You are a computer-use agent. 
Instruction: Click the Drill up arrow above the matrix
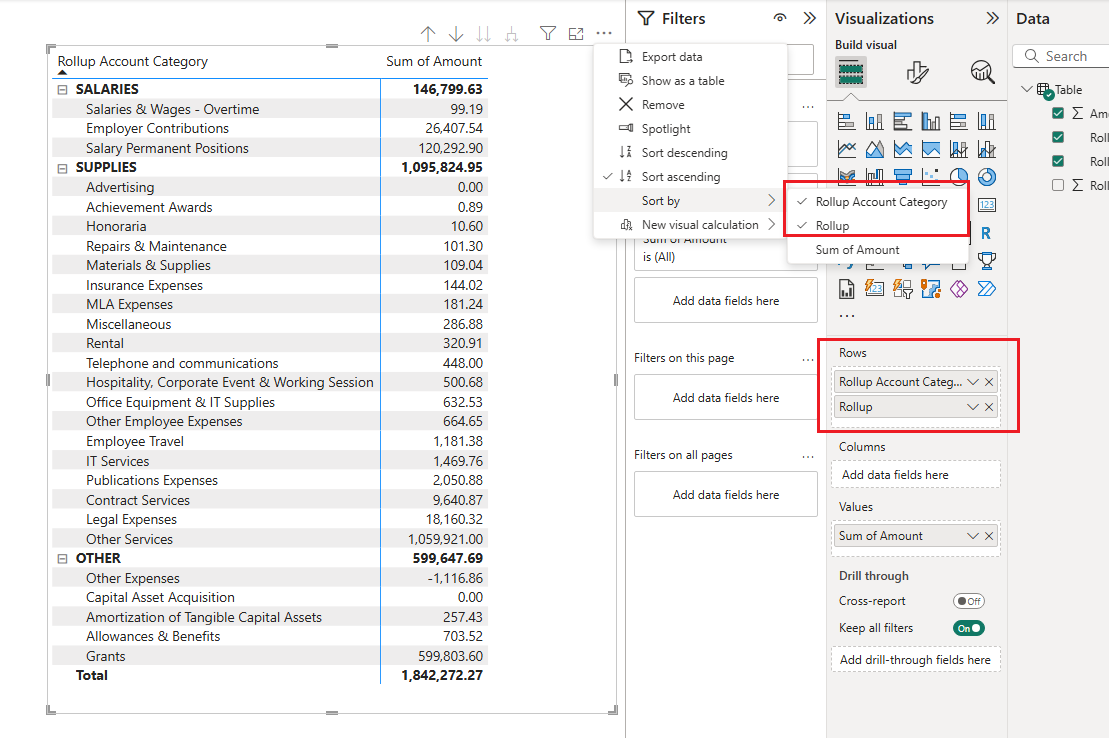click(428, 33)
